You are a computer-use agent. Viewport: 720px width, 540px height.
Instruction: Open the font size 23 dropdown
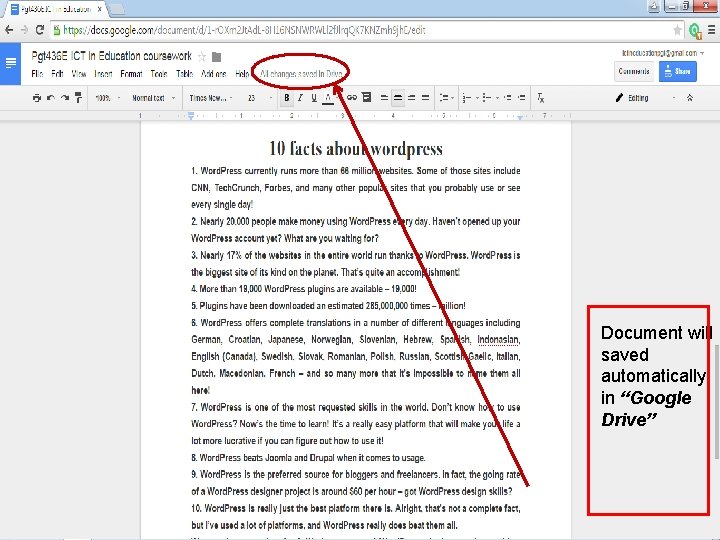click(x=259, y=98)
